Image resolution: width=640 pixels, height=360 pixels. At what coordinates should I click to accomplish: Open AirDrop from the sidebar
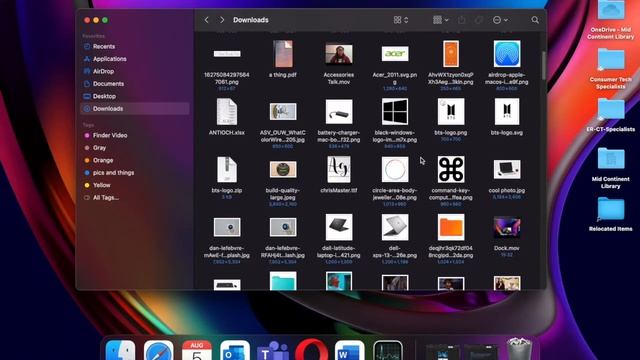tap(135, 71)
